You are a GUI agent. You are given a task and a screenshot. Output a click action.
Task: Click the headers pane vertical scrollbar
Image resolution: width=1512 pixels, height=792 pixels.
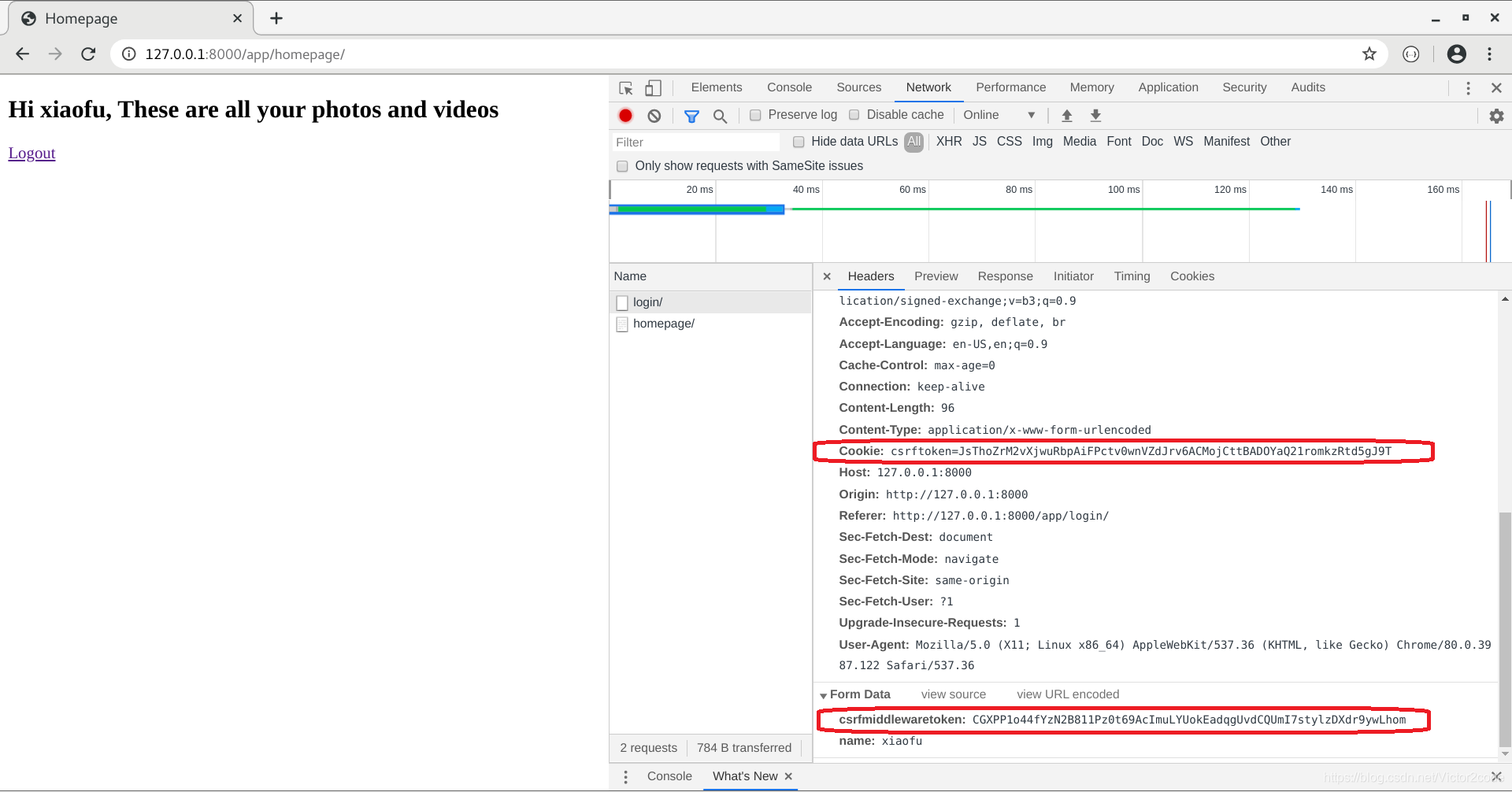coord(1505,628)
